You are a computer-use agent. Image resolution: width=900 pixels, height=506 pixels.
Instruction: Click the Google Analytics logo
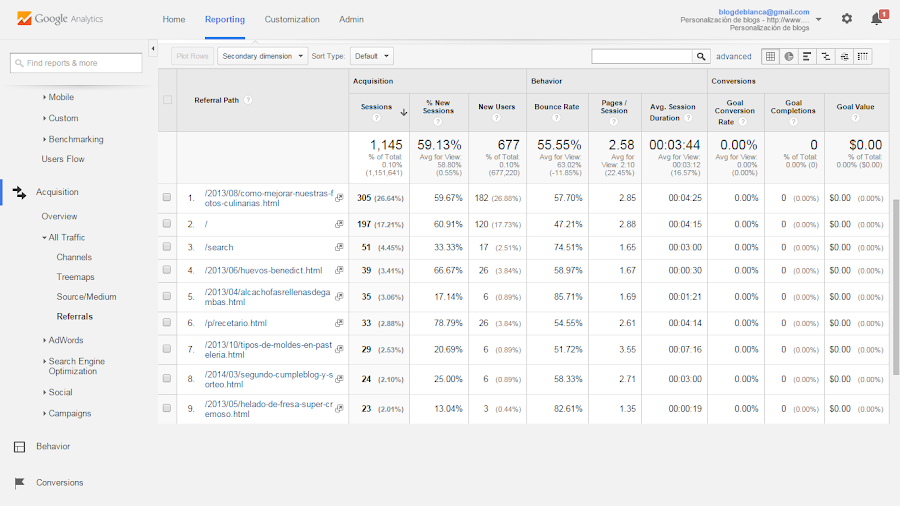coord(60,18)
